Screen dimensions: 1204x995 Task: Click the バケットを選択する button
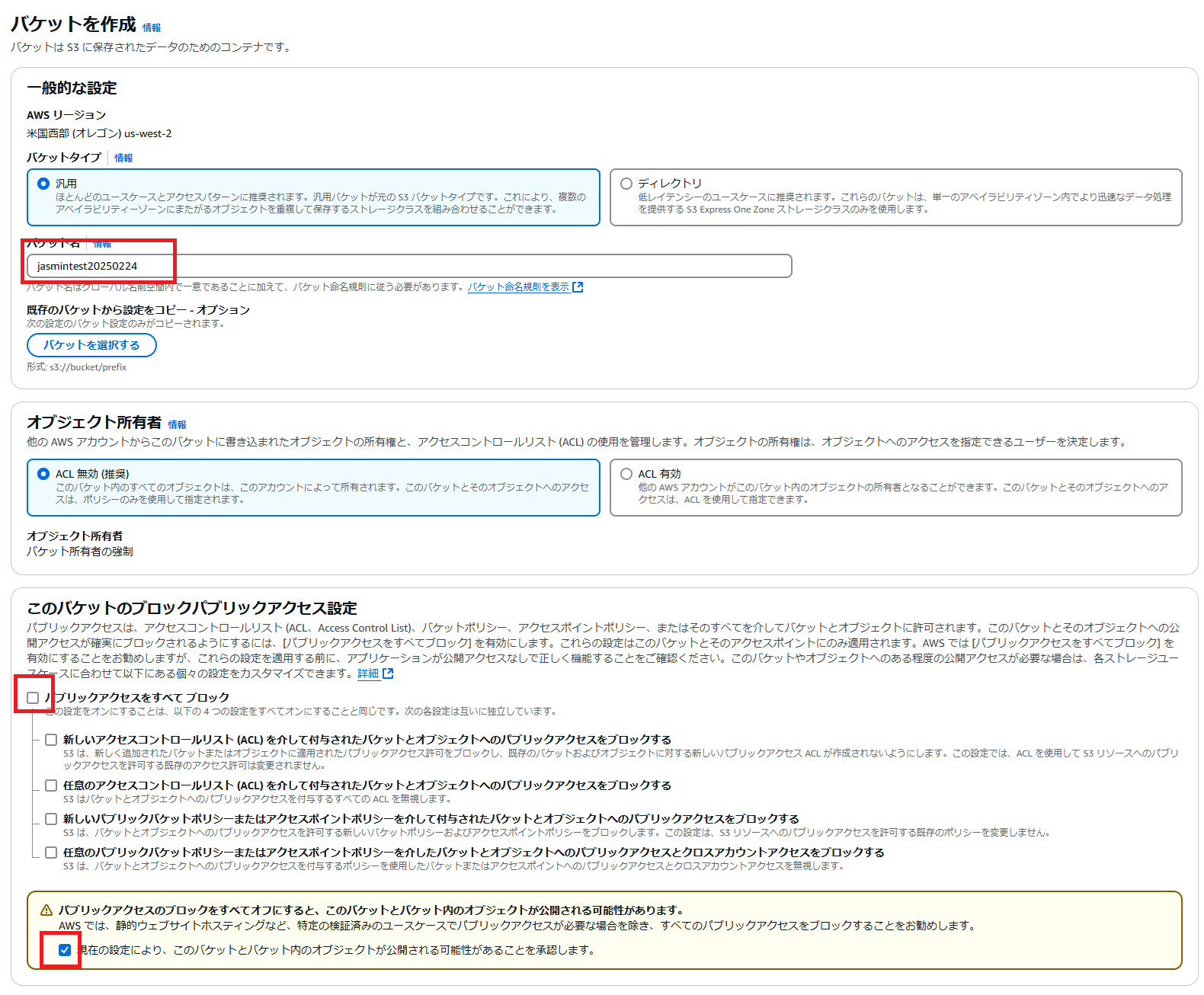pyautogui.click(x=91, y=345)
